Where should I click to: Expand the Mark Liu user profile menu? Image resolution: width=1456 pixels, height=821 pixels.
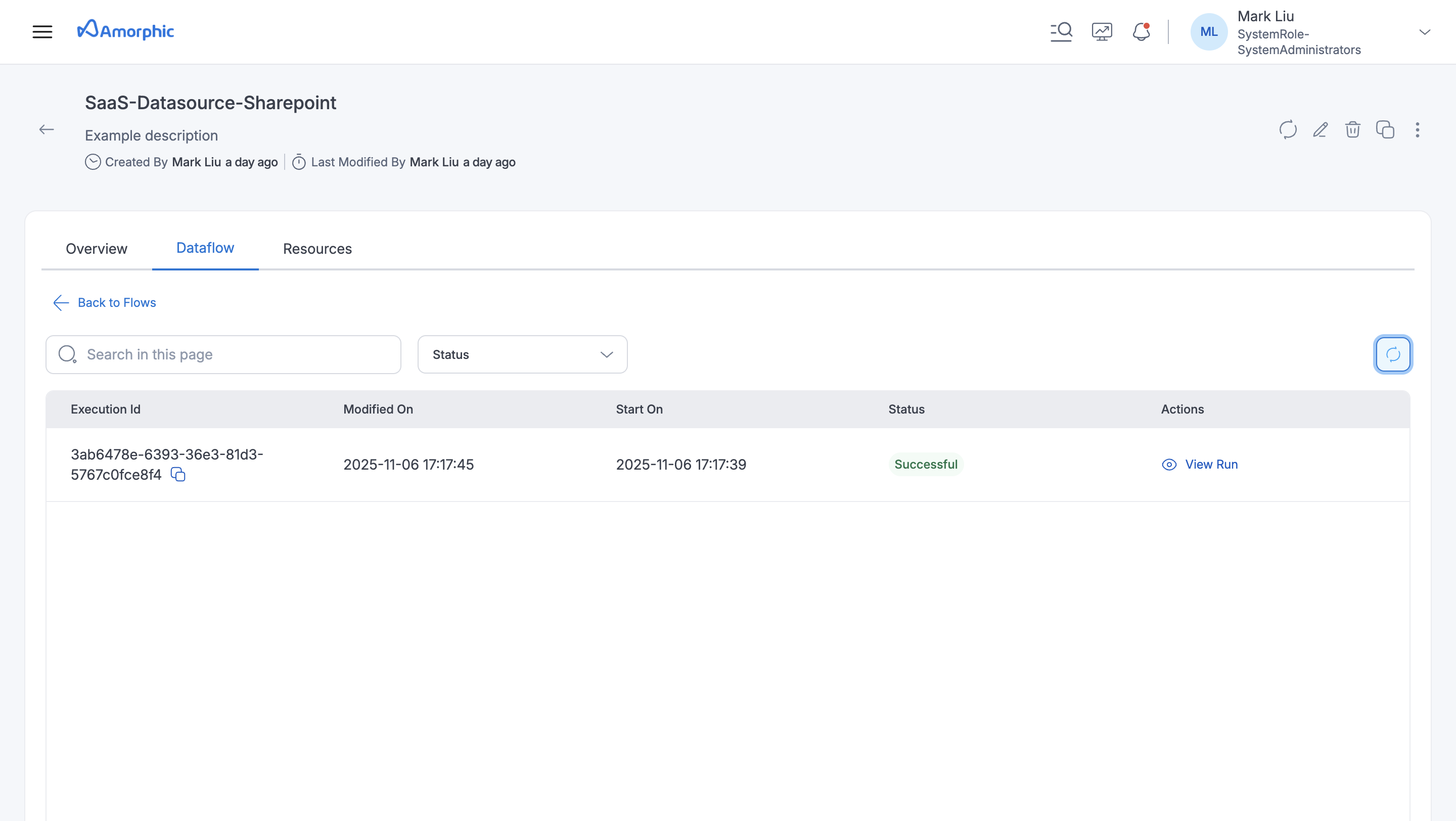coord(1424,32)
